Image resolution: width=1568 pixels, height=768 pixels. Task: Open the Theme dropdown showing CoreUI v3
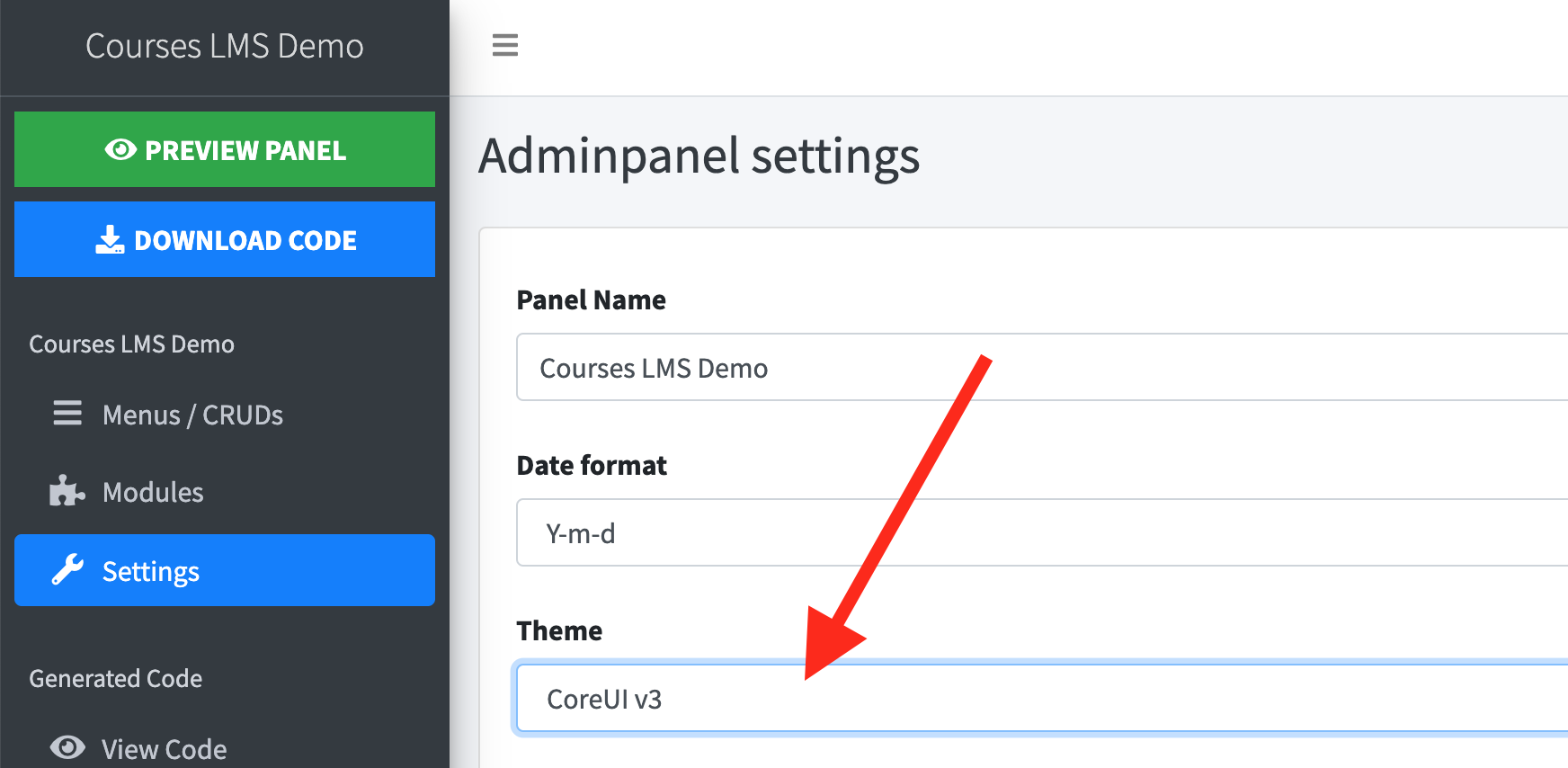click(x=1034, y=700)
